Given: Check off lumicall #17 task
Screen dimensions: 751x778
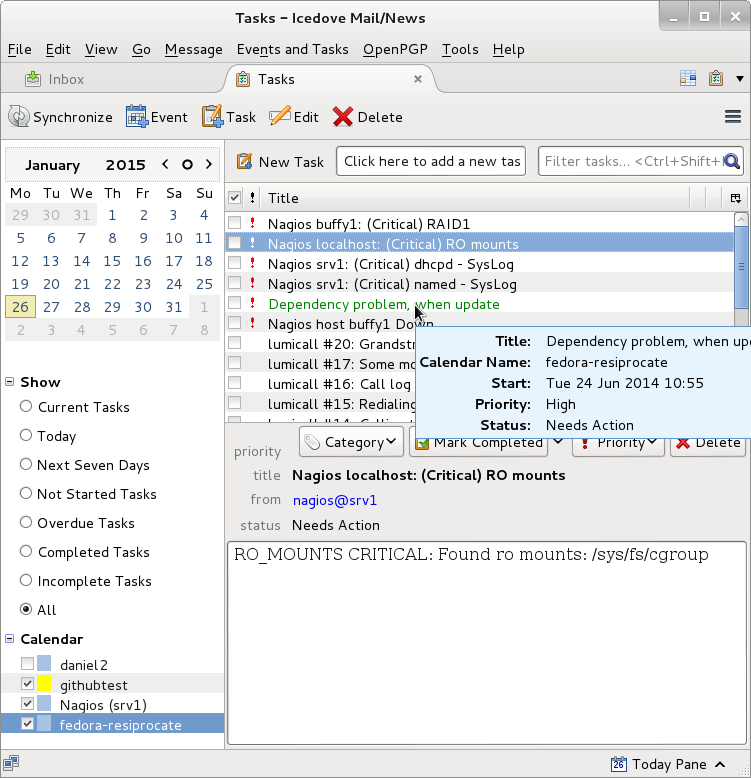Looking at the screenshot, I should coord(234,363).
